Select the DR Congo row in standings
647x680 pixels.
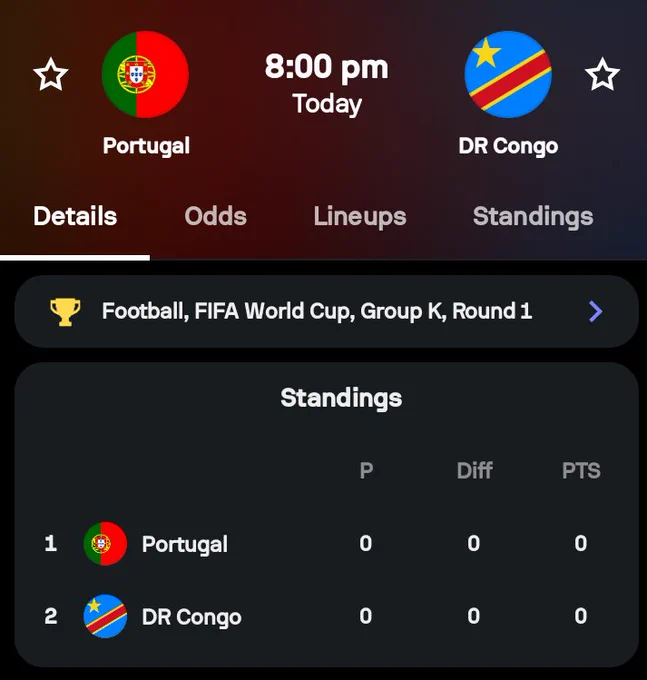327,616
